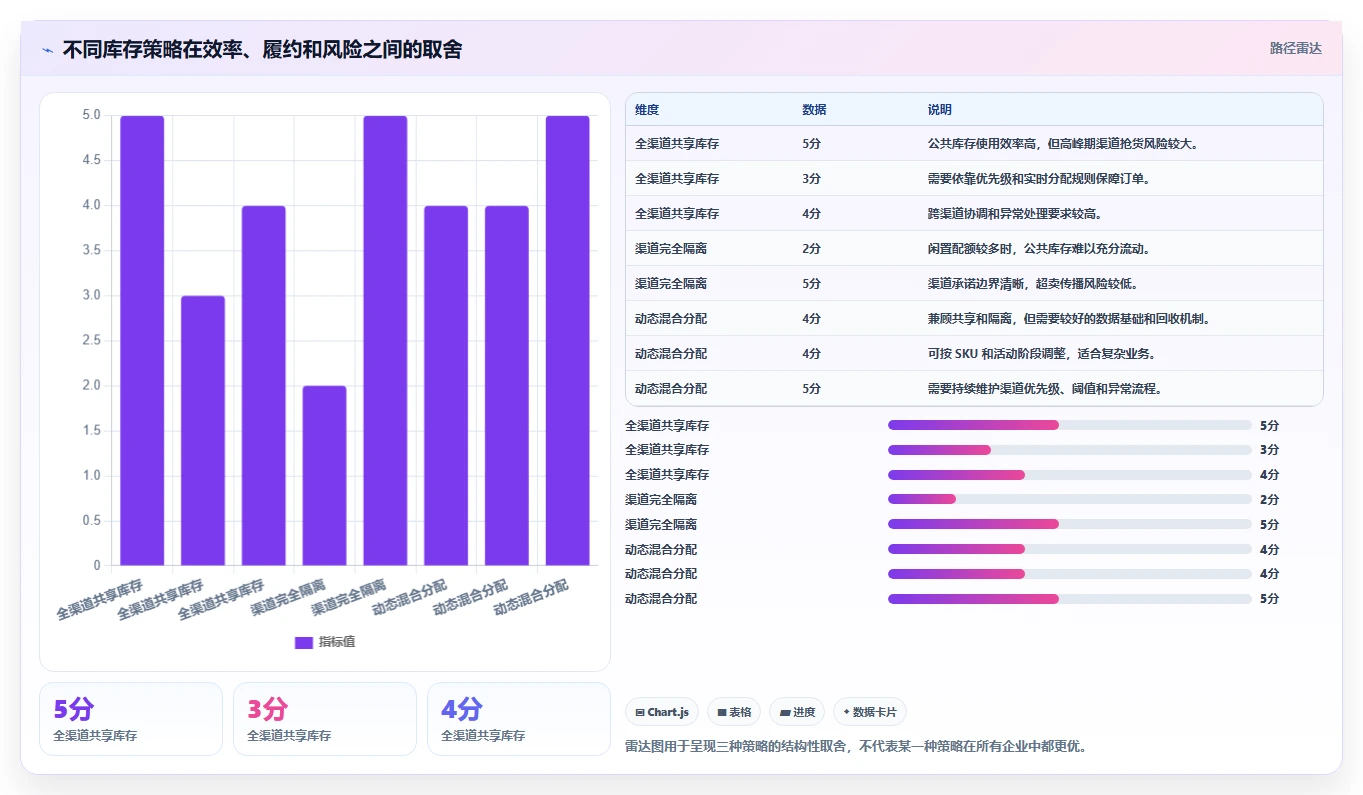Select the row 闲置配额较多时，公共库存难以充分流动。

tap(974, 248)
